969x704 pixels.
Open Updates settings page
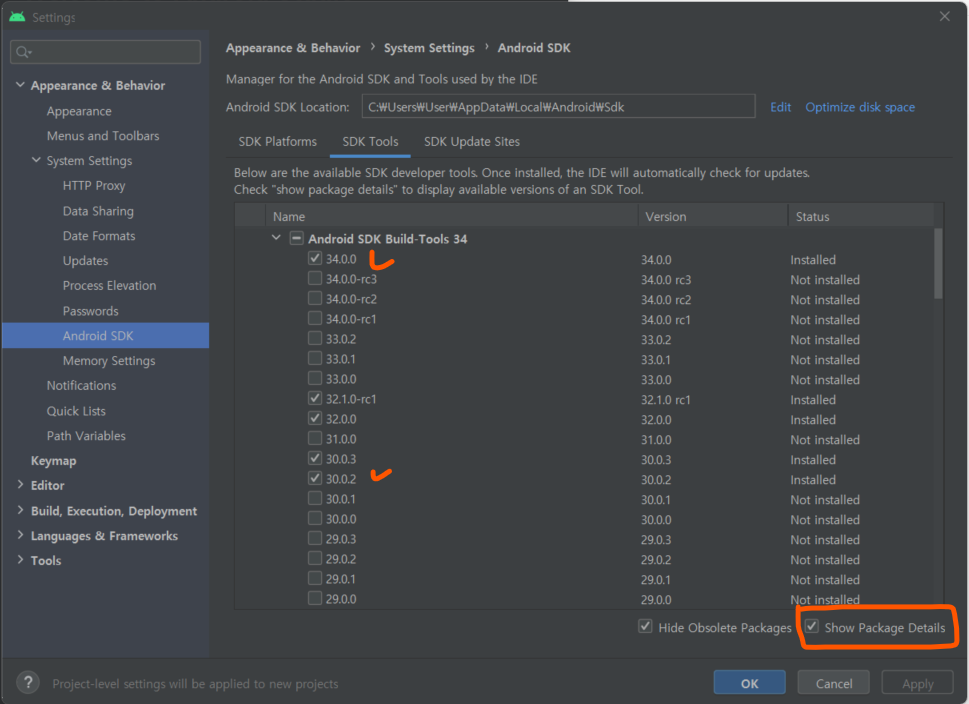click(85, 261)
